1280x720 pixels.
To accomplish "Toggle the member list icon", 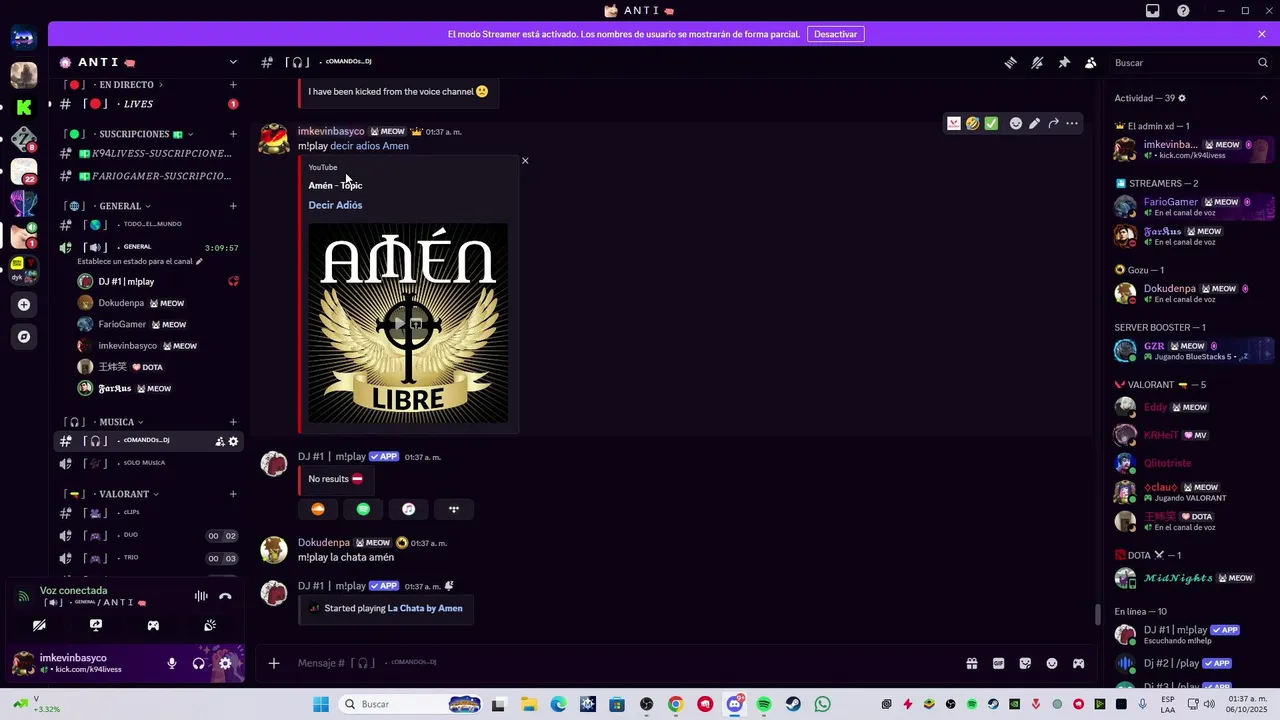I will click(1090, 62).
